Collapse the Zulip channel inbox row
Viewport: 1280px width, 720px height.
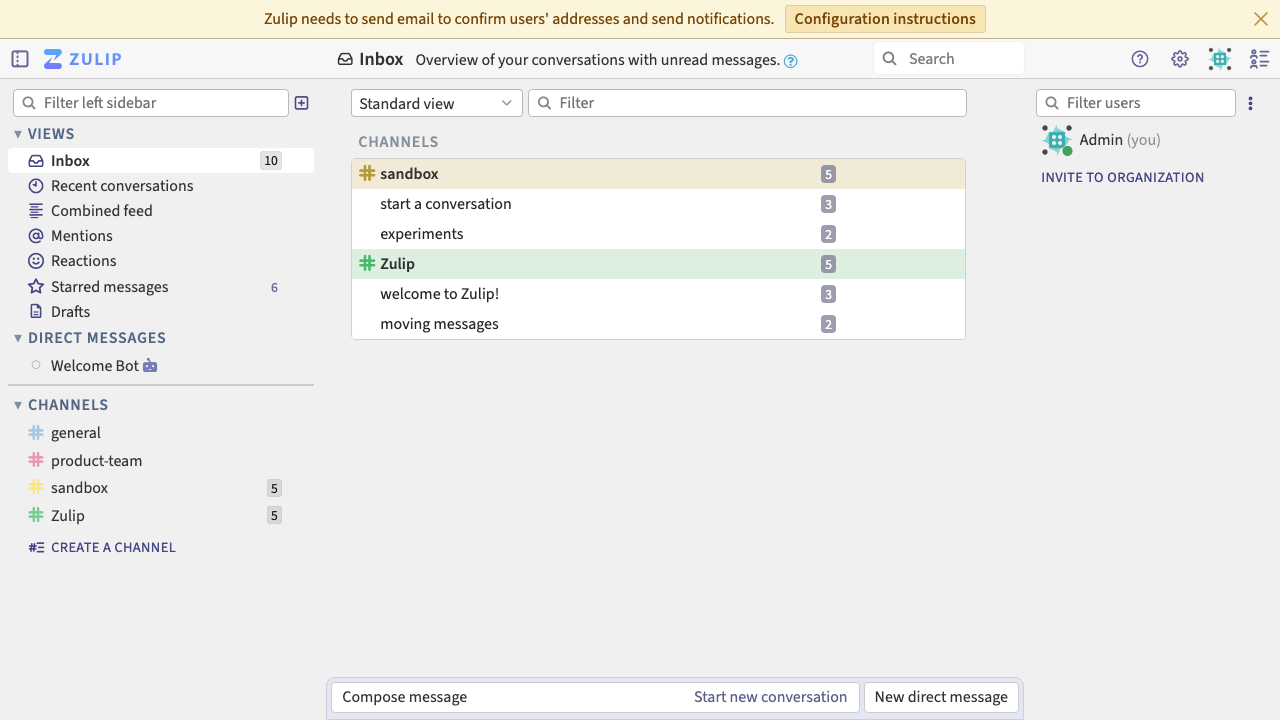tap(658, 264)
